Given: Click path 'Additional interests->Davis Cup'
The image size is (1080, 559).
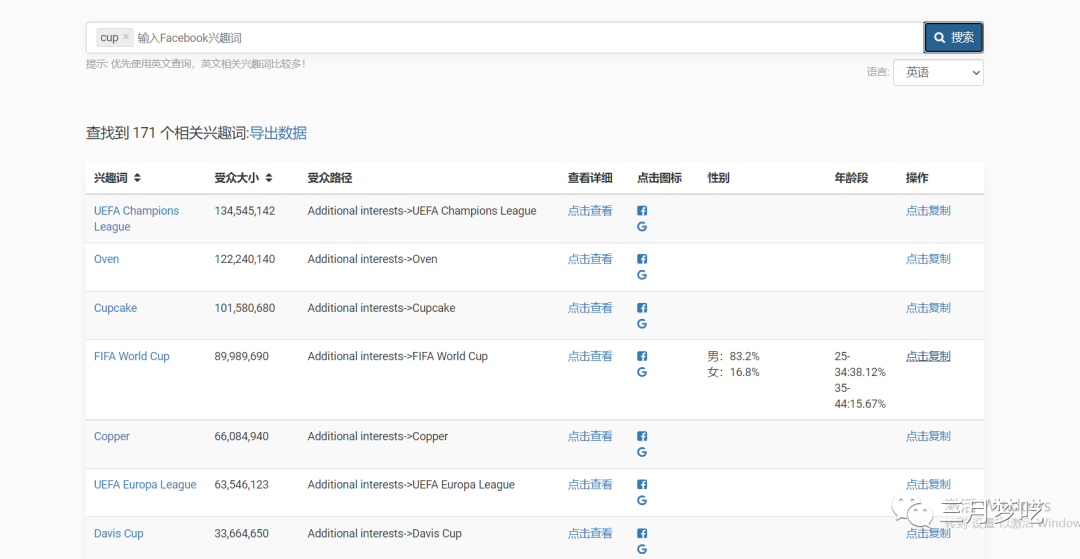Looking at the screenshot, I should click(x=384, y=533).
